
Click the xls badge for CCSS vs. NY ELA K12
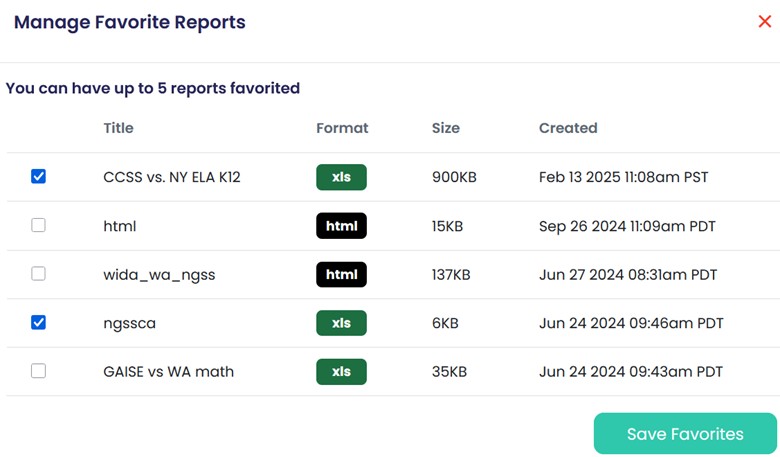pos(341,177)
